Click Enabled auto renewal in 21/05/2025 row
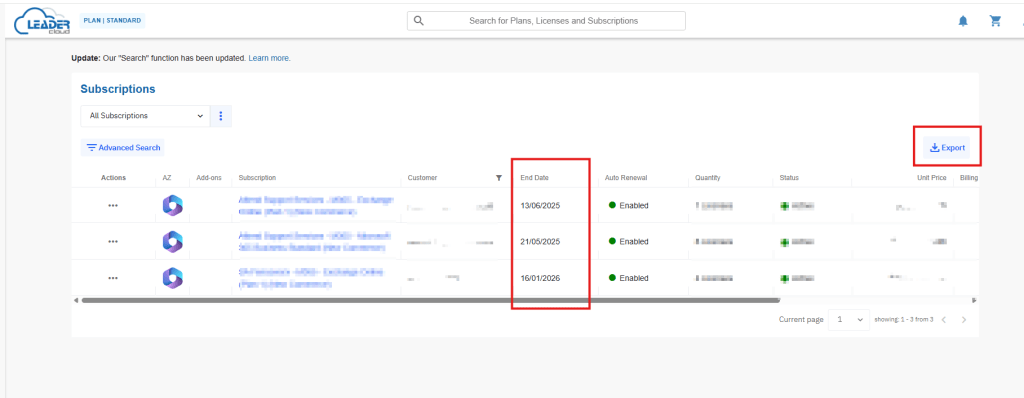 628,241
